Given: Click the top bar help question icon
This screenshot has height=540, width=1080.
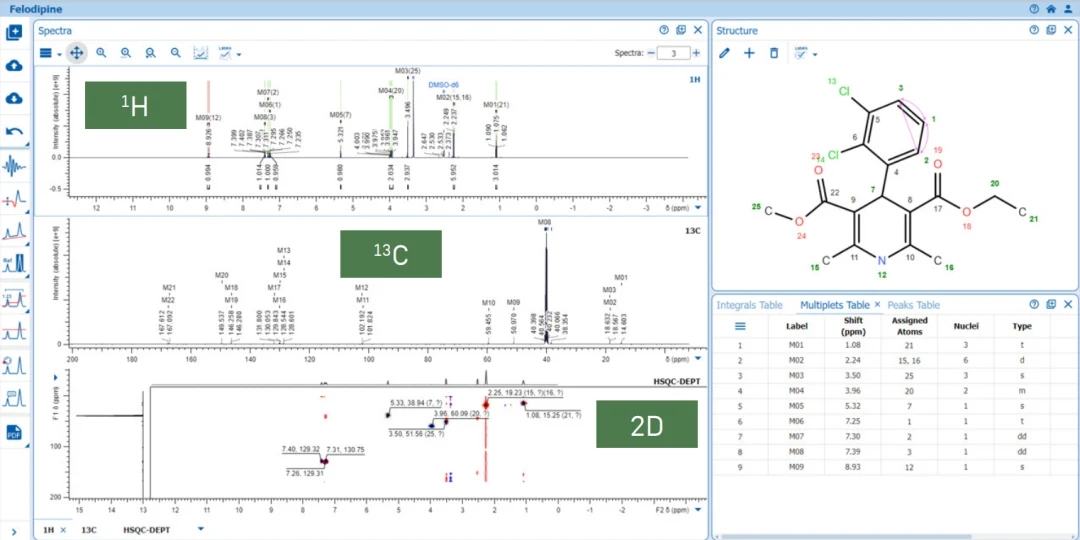Looking at the screenshot, I should click(1034, 9).
